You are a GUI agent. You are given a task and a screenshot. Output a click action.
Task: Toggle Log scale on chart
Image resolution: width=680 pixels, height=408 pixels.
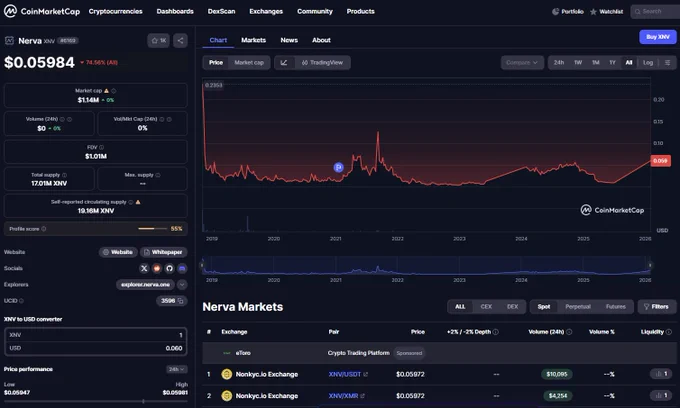tap(647, 62)
